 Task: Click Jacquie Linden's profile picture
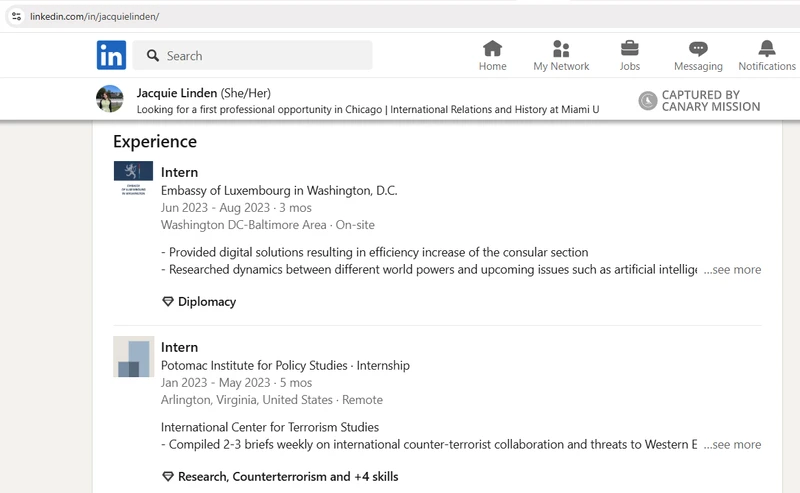[x=110, y=99]
